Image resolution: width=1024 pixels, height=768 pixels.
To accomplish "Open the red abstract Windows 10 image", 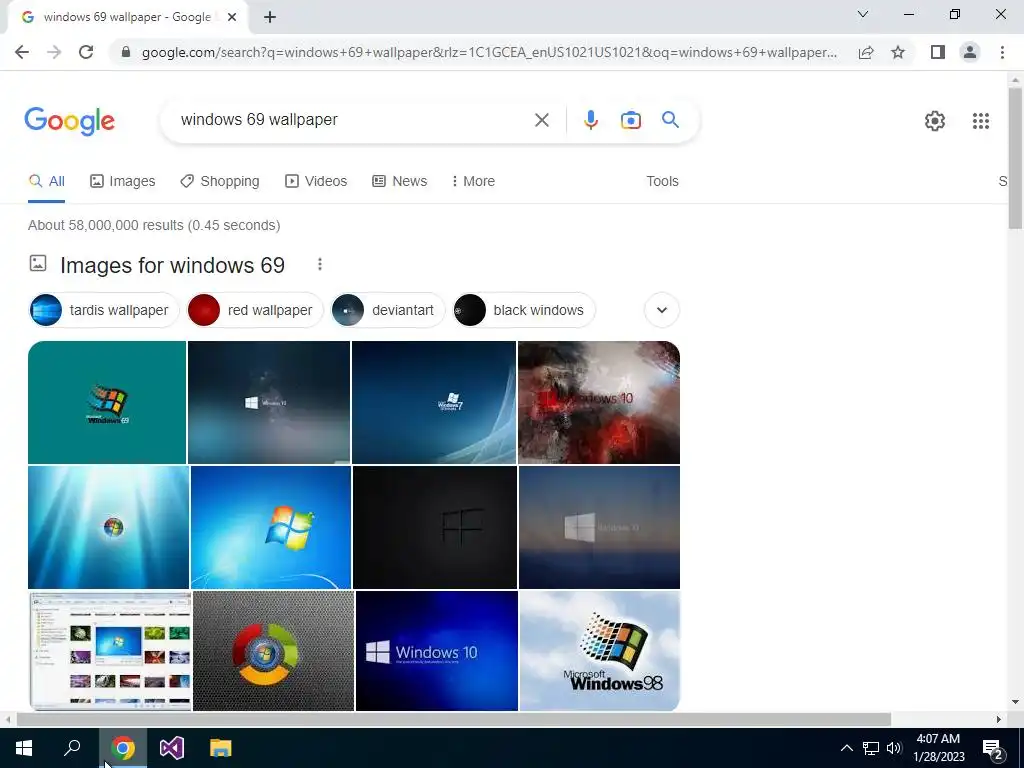I will (x=599, y=402).
